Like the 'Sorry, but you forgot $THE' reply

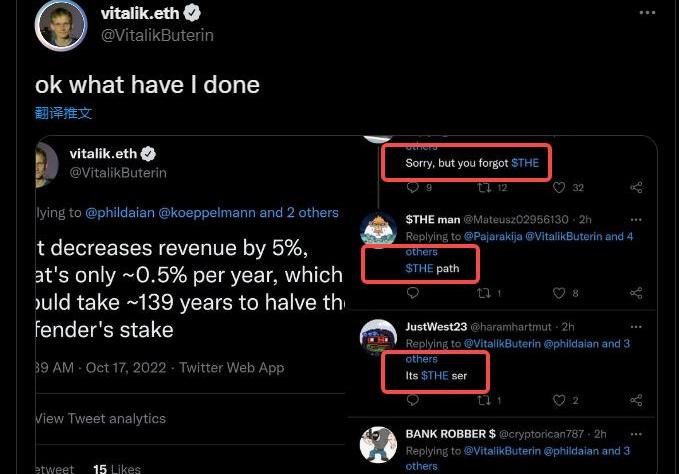pyautogui.click(x=560, y=187)
